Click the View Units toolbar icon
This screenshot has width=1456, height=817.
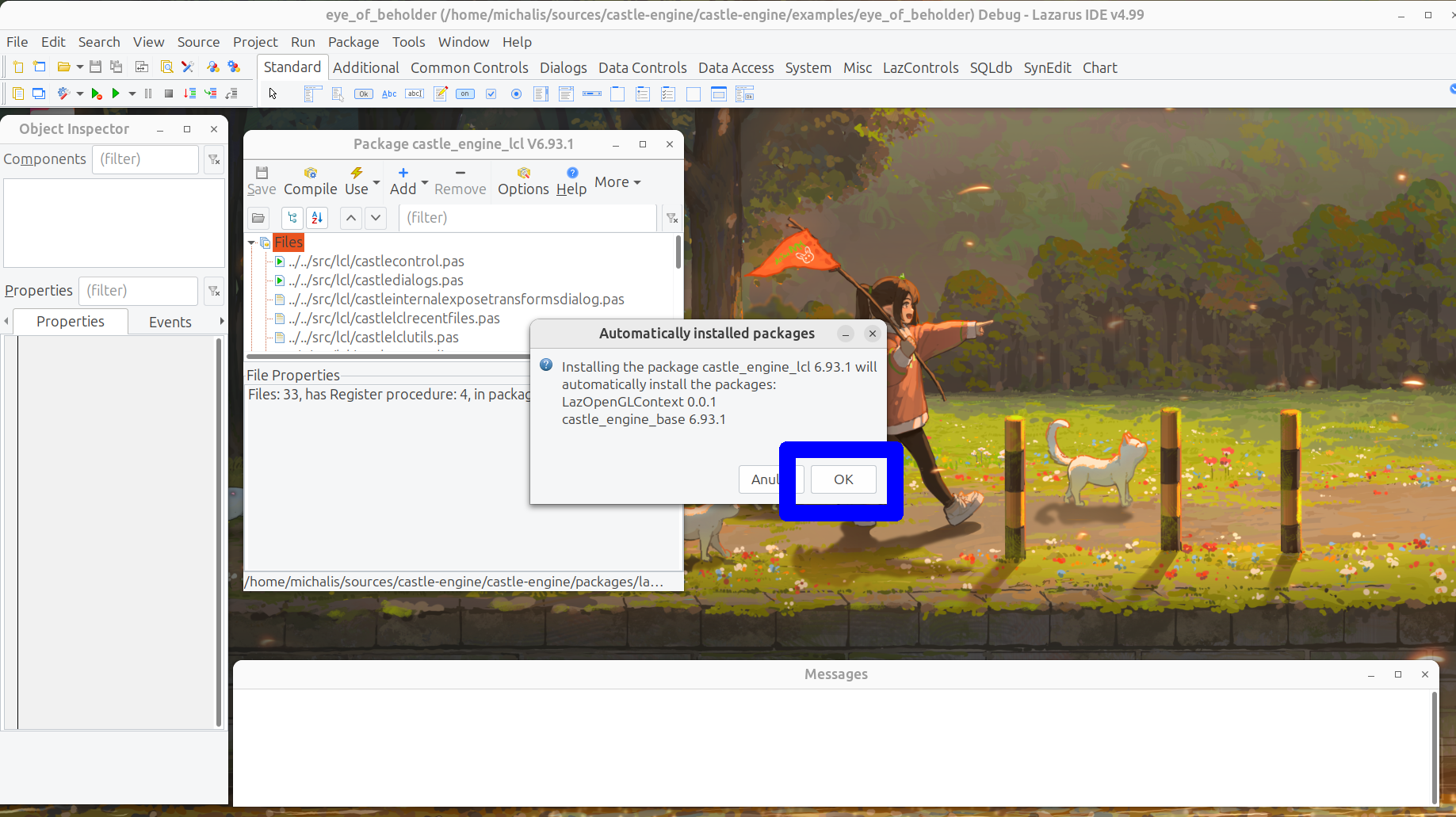(18, 94)
